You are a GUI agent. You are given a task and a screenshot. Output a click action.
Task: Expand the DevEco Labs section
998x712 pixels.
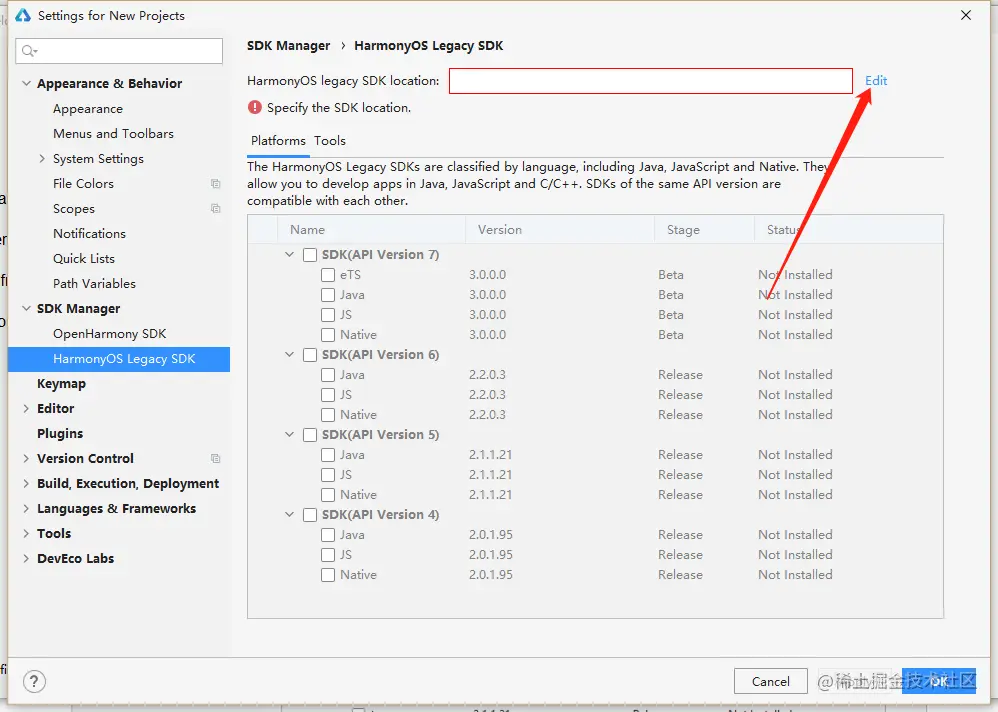click(x=26, y=559)
